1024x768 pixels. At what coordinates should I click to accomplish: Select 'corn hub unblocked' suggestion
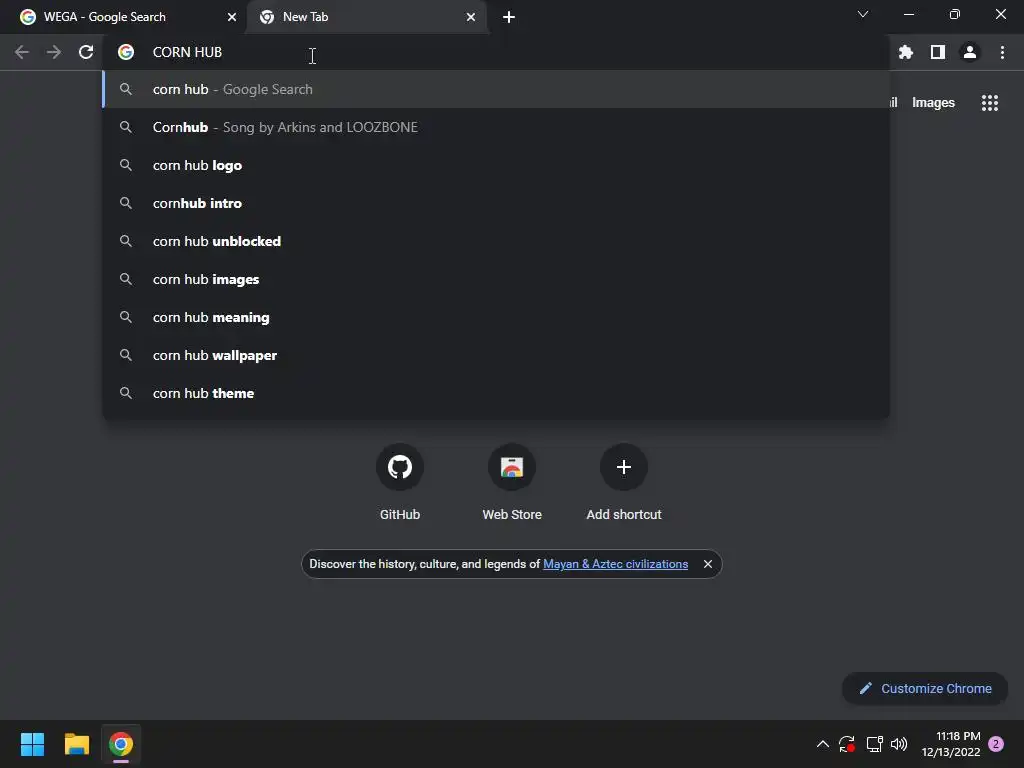click(x=496, y=241)
